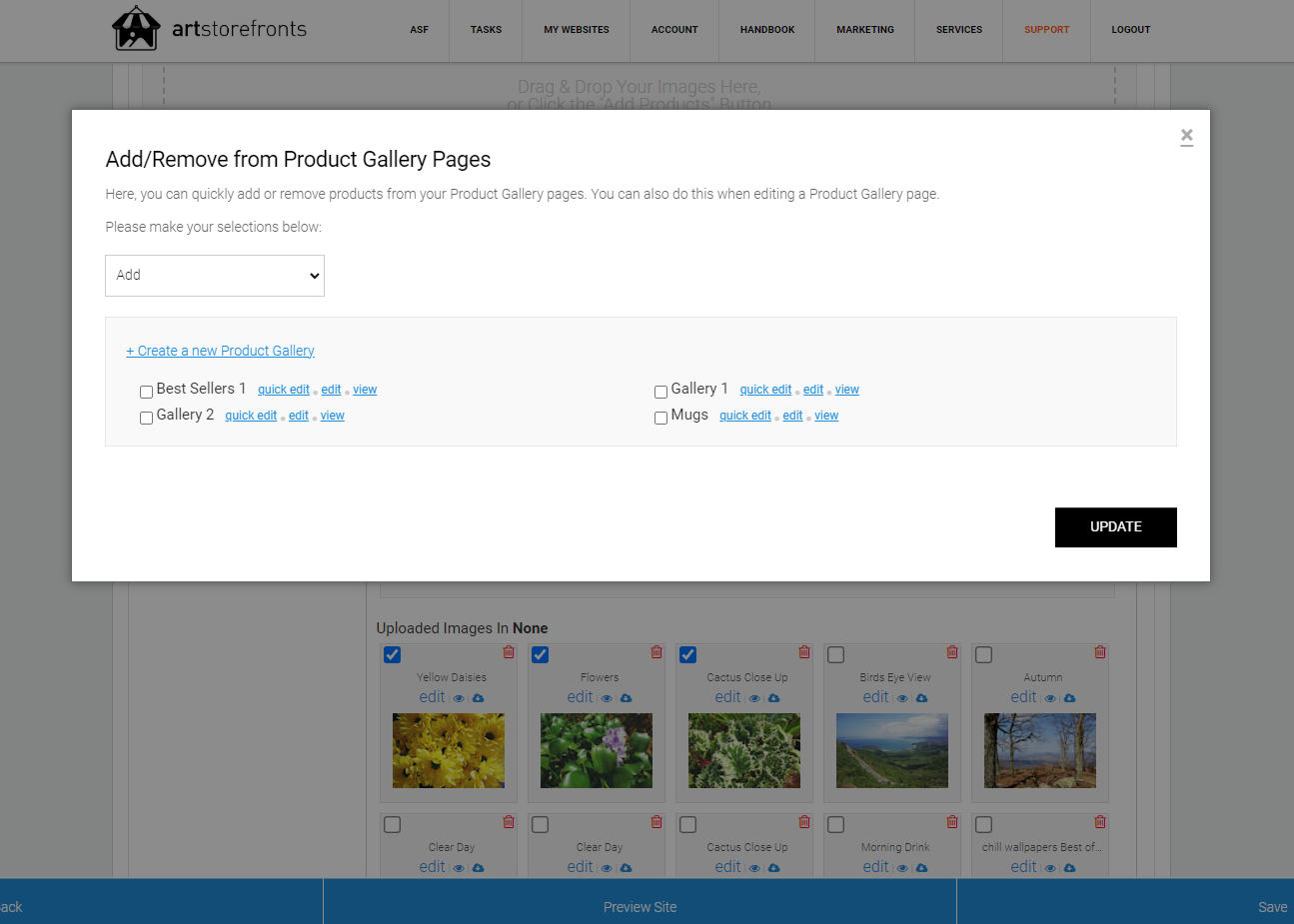Click trash icon on Morning Drink card

952,822
